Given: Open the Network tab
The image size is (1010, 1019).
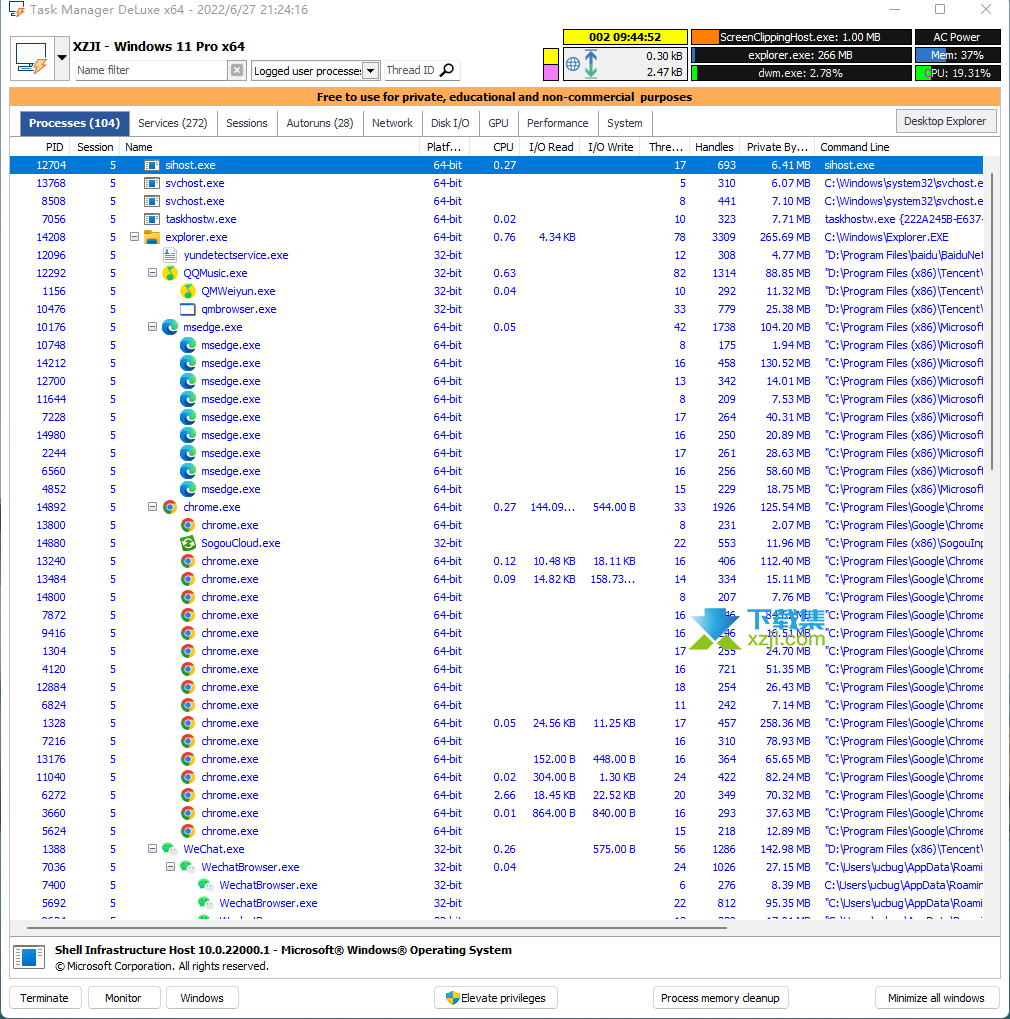Looking at the screenshot, I should pos(393,123).
